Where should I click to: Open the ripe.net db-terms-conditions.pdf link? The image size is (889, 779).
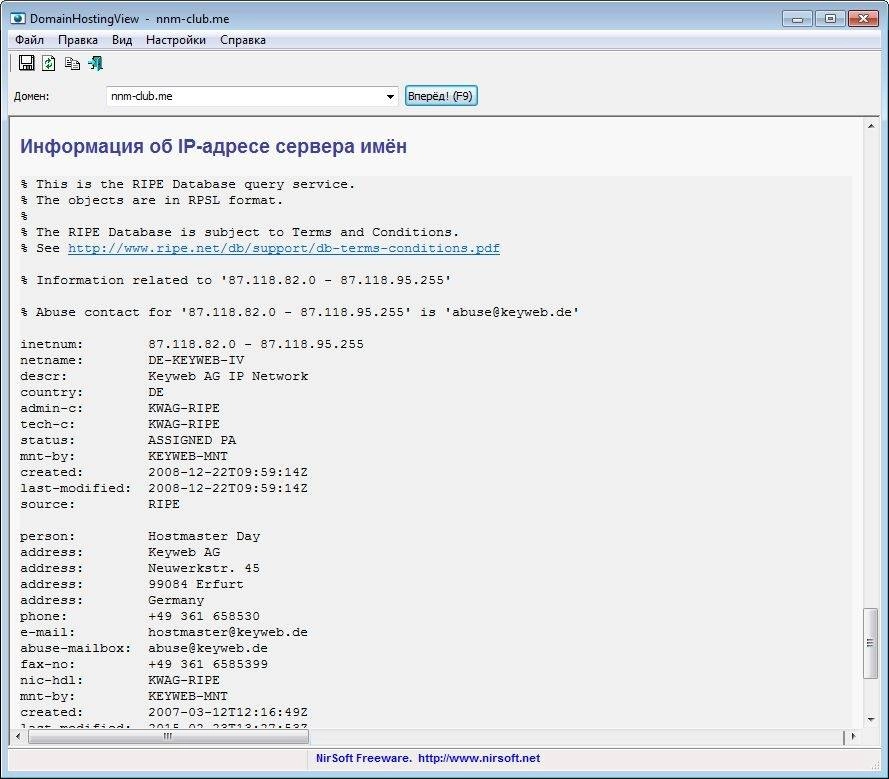point(283,248)
